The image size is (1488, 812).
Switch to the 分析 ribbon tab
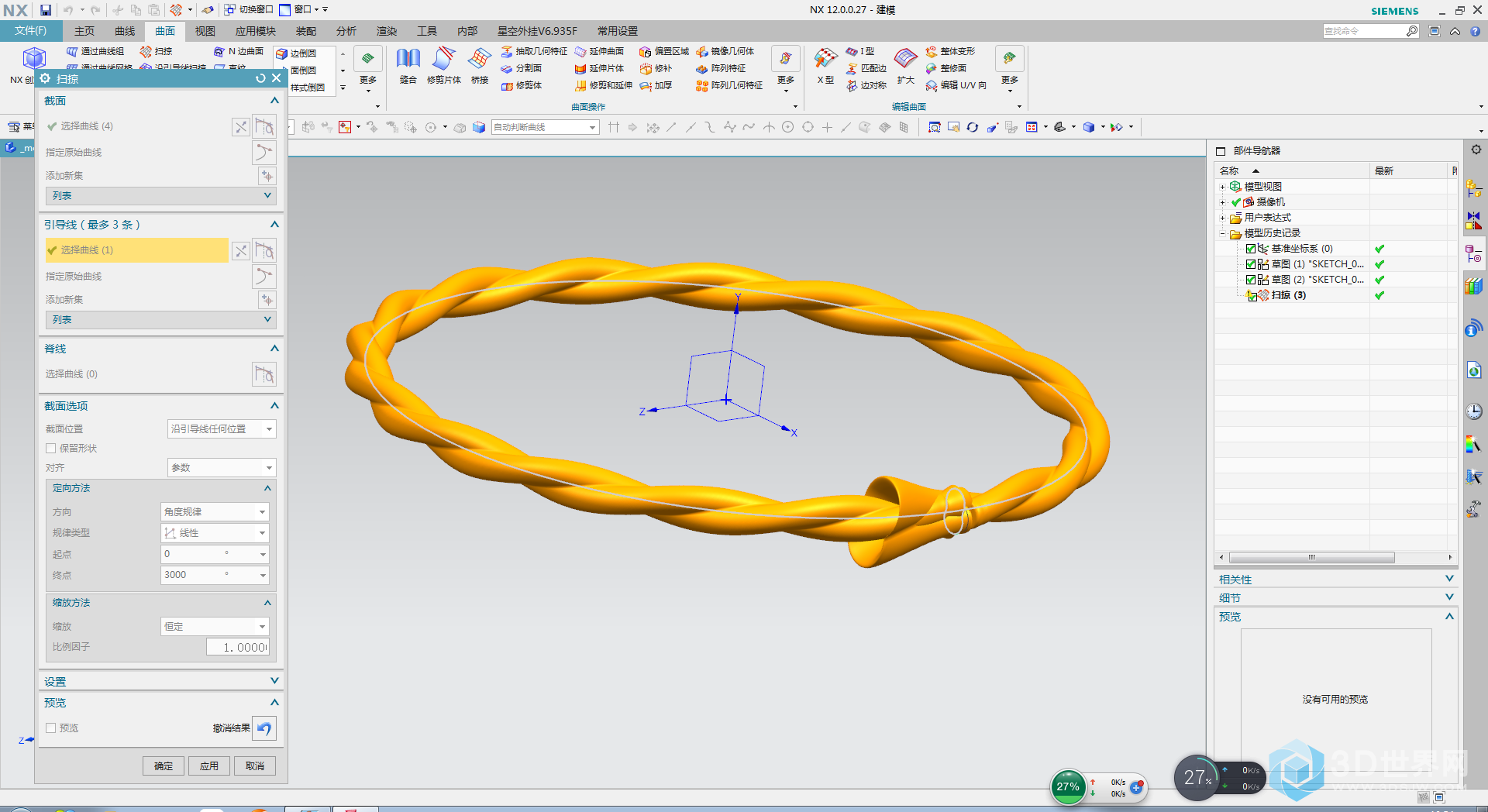point(346,31)
